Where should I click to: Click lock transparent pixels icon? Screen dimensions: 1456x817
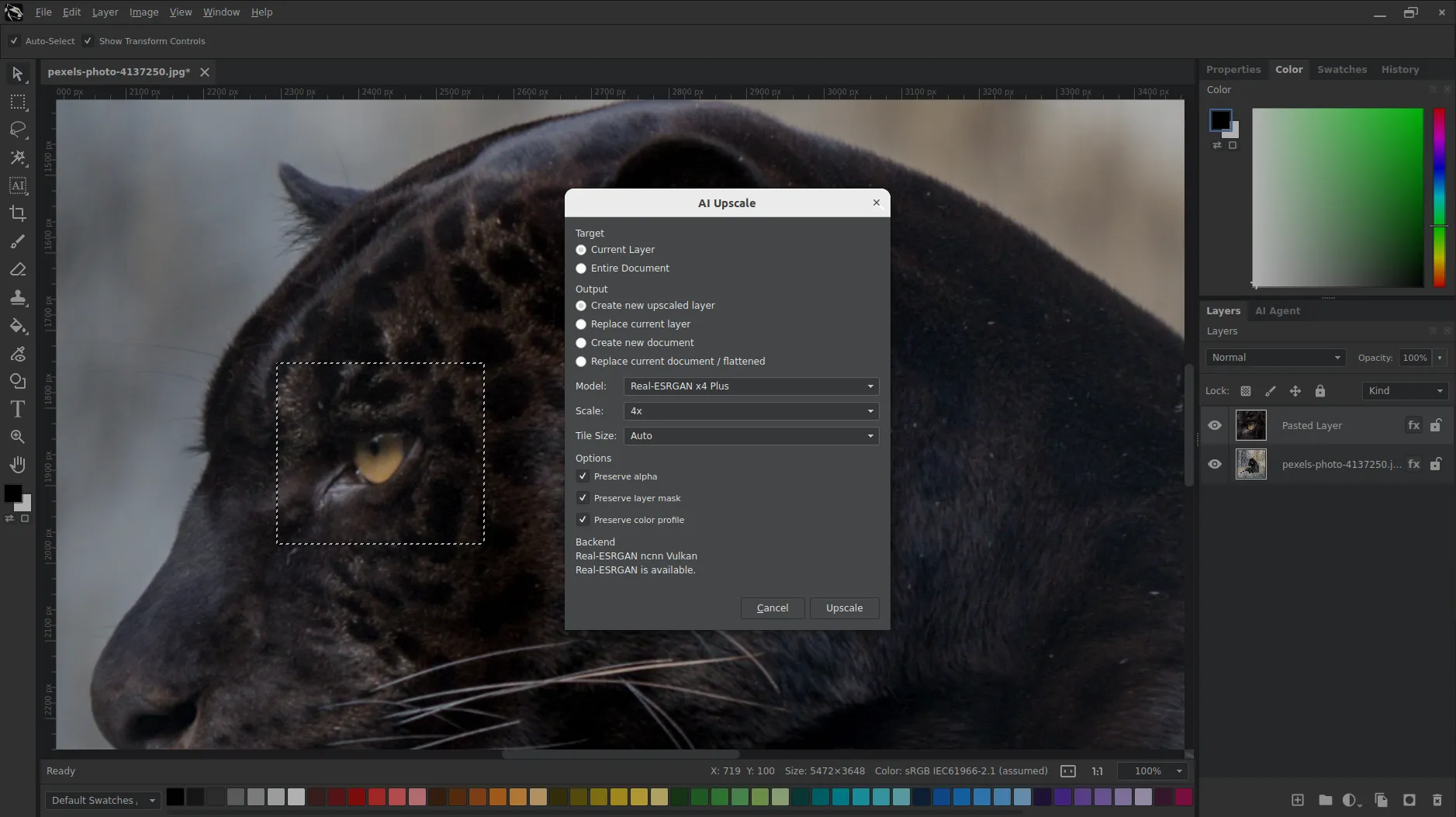1246,391
